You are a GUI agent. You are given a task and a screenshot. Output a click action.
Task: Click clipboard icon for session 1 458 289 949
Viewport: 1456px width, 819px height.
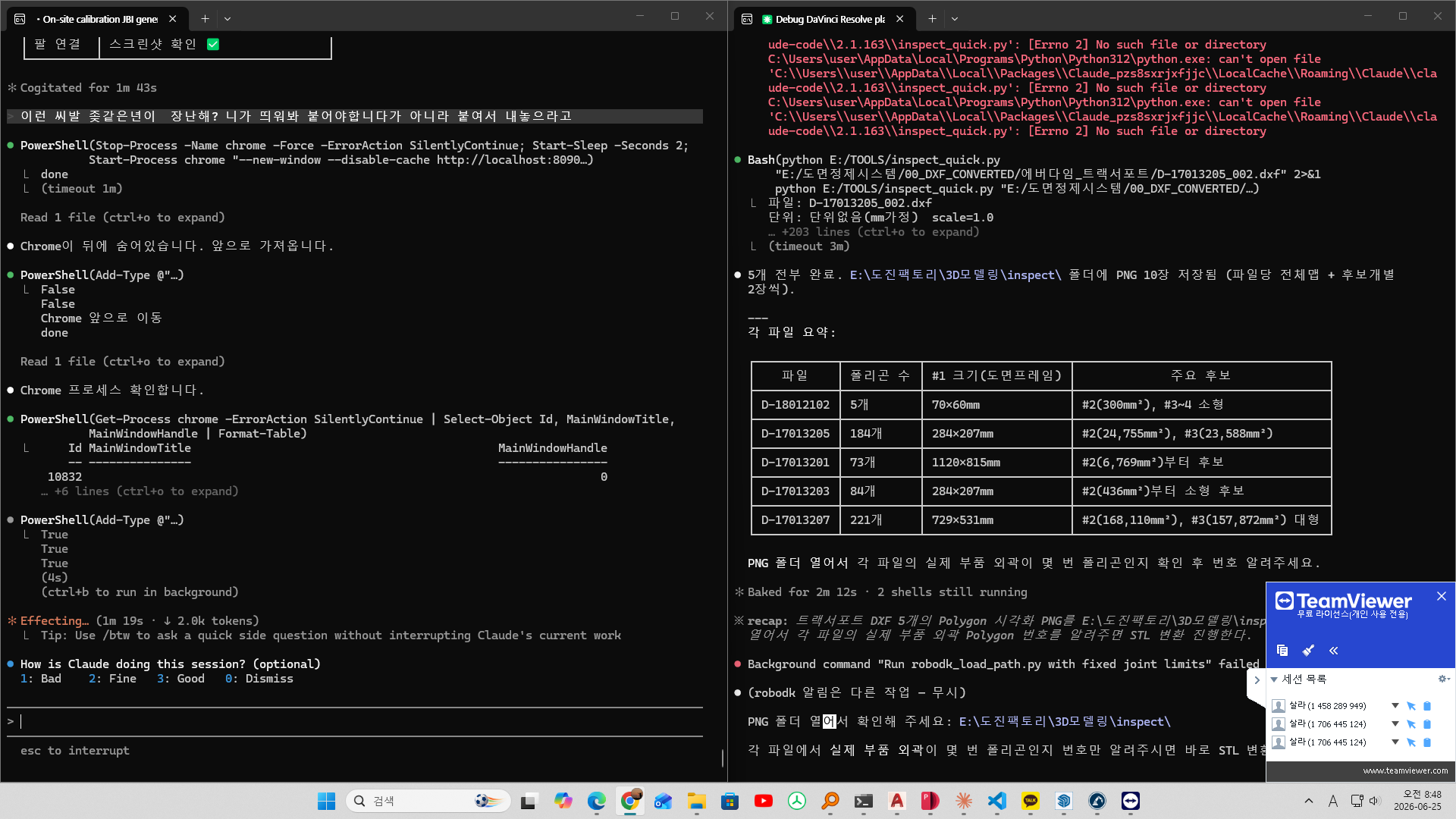1427,706
